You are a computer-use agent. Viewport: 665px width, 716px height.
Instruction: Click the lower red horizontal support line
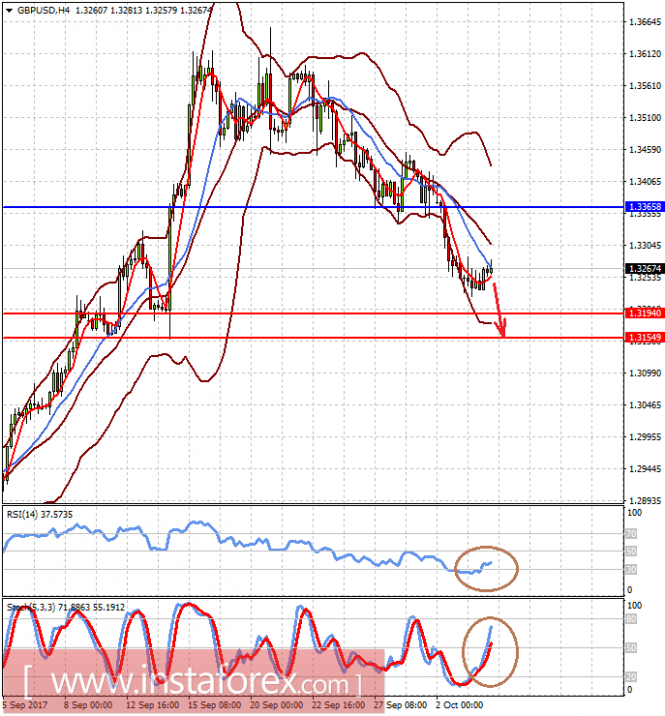[x=313, y=338]
